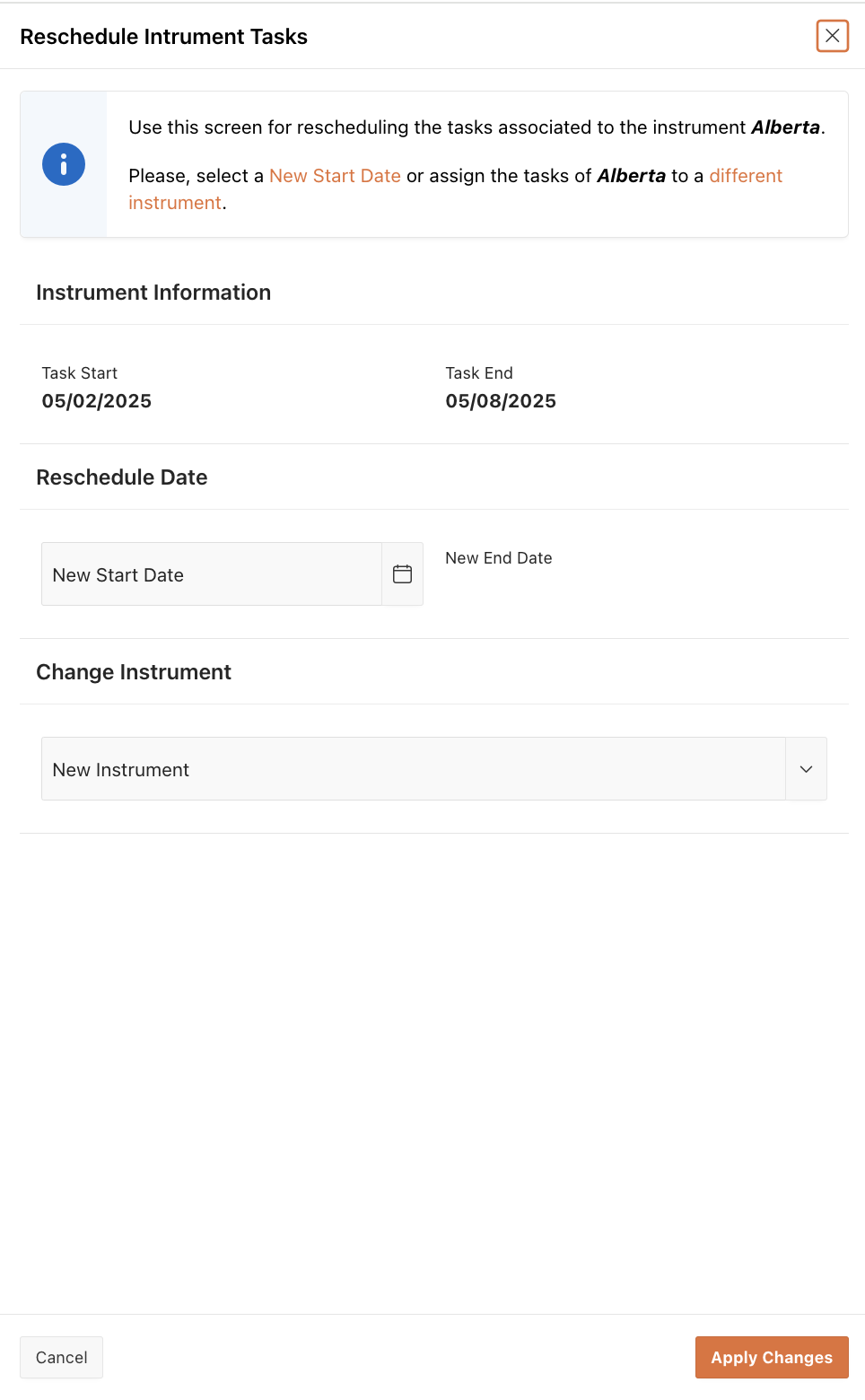This screenshot has height=1400, width=865.
Task: Select the Instrument Information heading
Action: click(153, 293)
